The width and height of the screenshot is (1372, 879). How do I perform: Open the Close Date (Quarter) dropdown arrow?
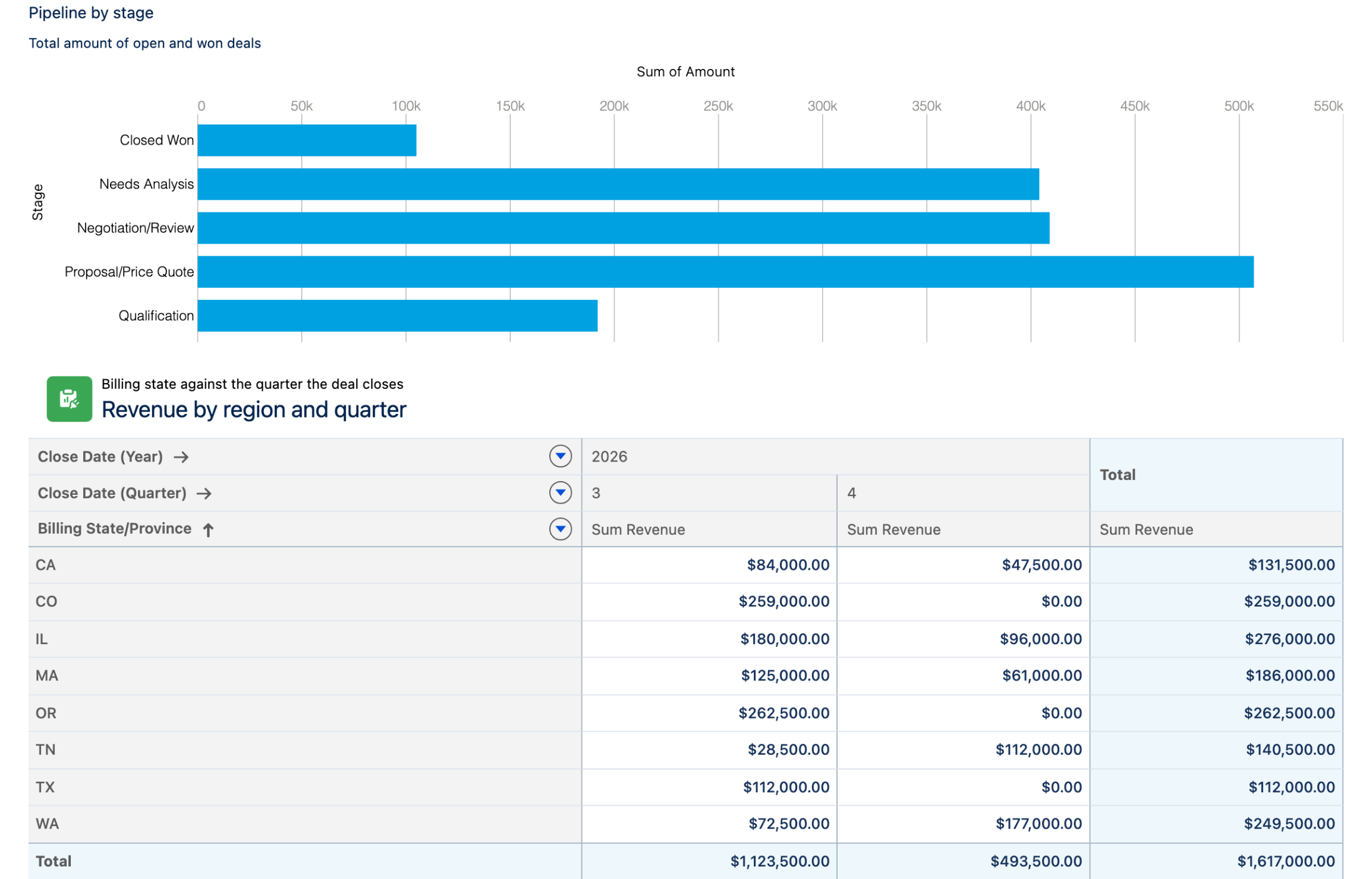560,492
